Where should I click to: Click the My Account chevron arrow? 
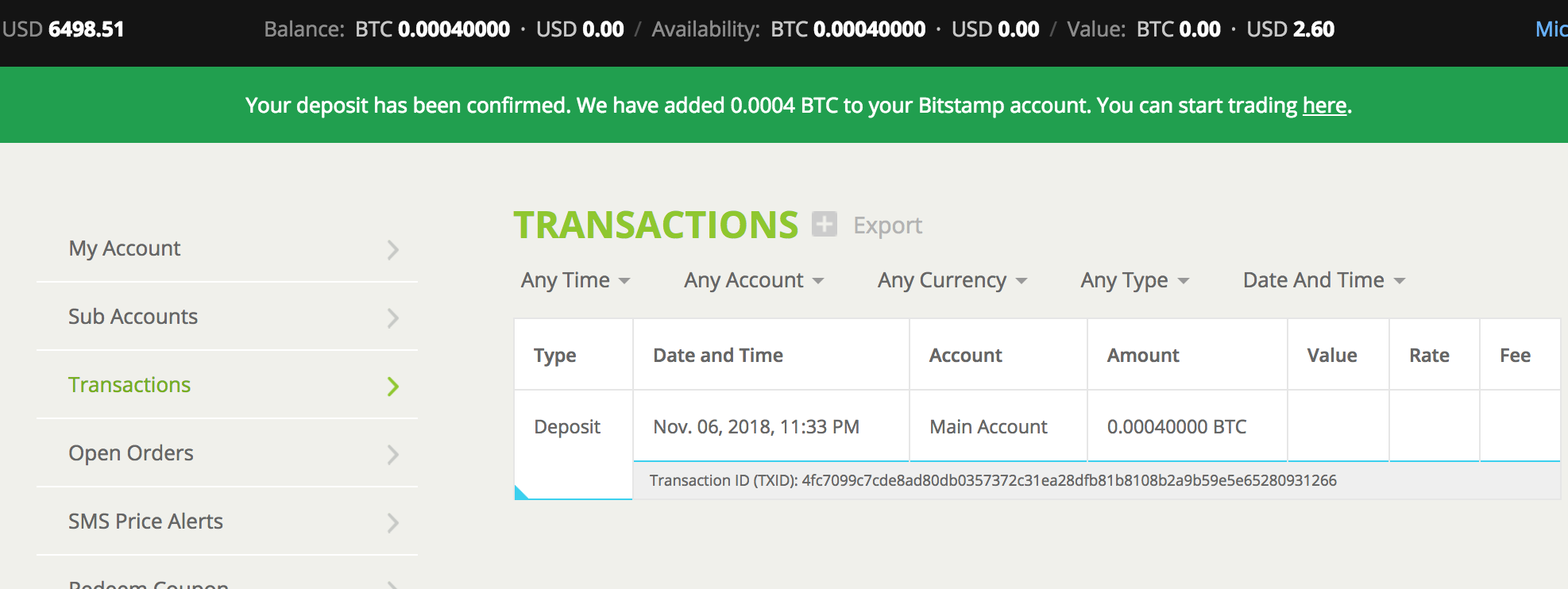[x=392, y=250]
